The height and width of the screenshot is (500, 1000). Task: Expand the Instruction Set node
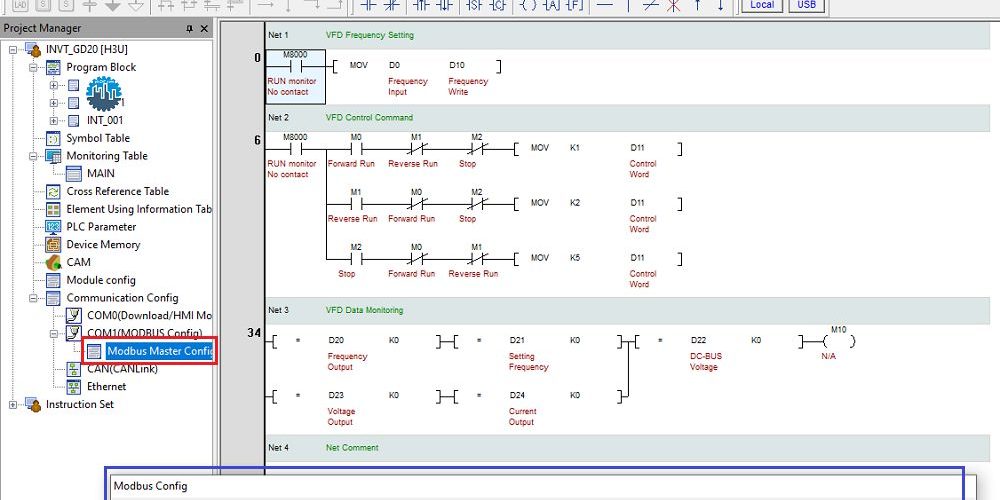point(13,404)
